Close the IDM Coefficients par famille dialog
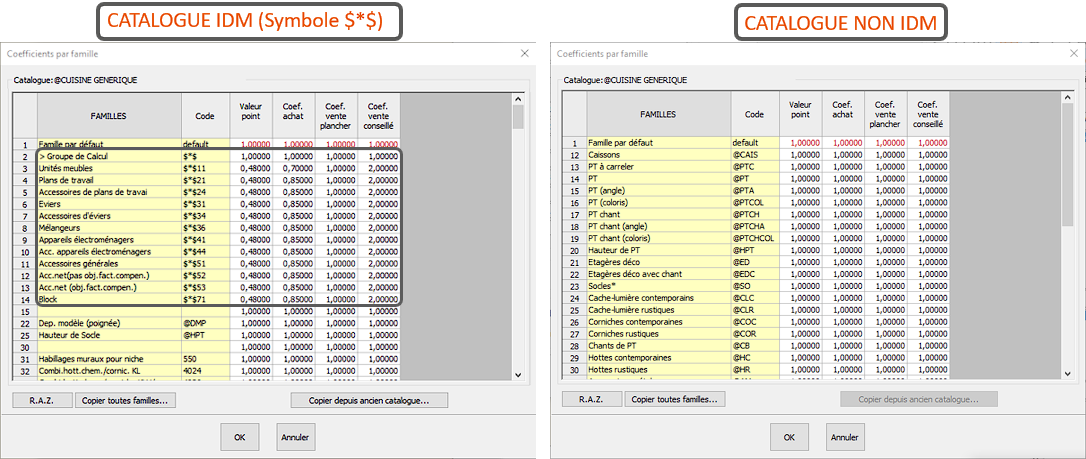Screen dimensions: 1086x459 click(x=526, y=53)
